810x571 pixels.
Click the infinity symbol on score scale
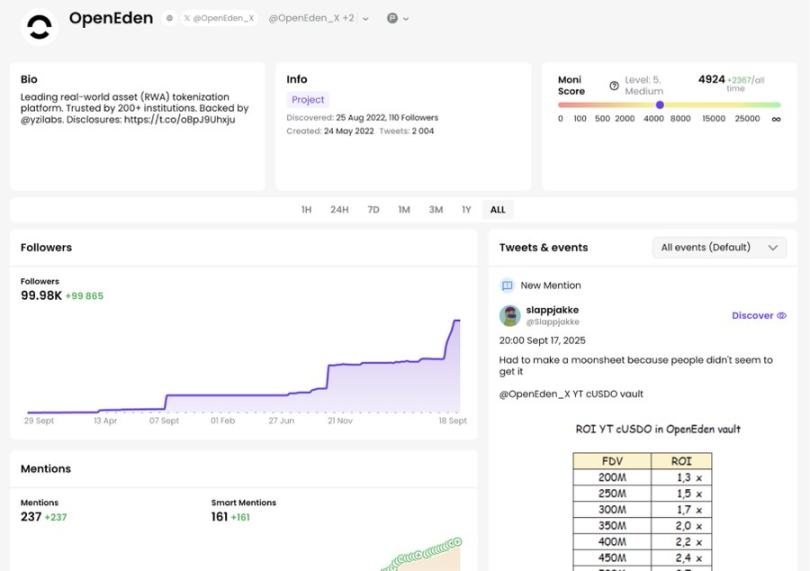[776, 119]
